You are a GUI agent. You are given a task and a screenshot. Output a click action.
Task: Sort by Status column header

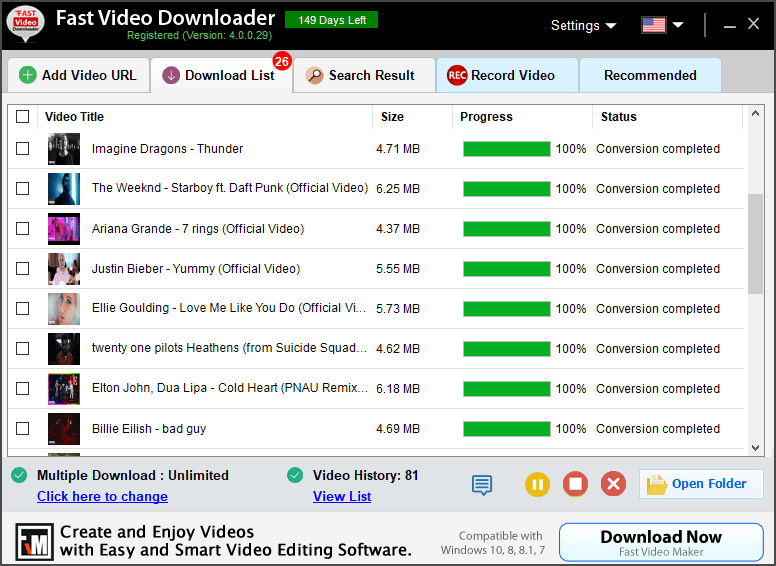[x=668, y=117]
